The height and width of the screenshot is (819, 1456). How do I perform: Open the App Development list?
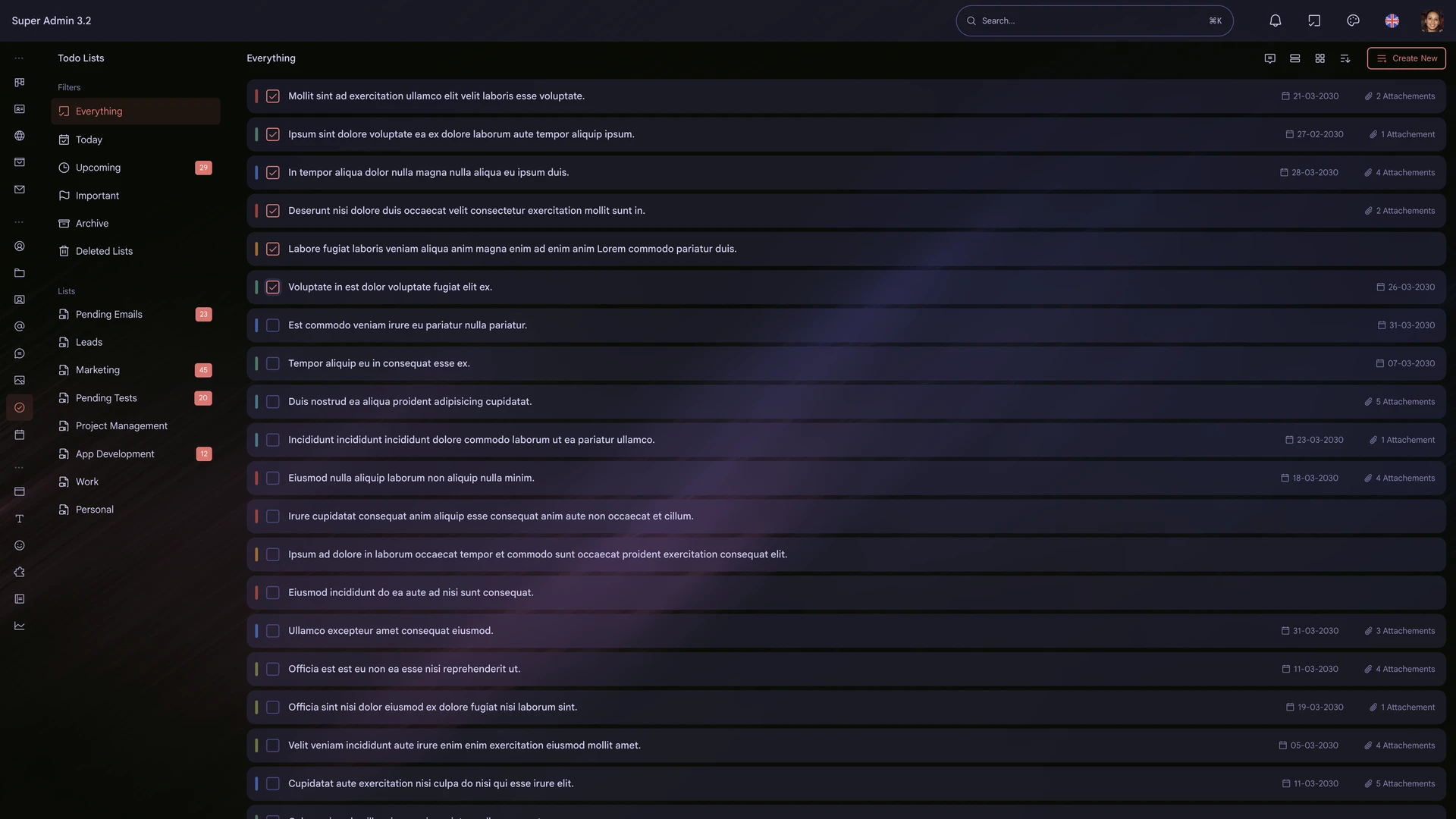point(136,454)
